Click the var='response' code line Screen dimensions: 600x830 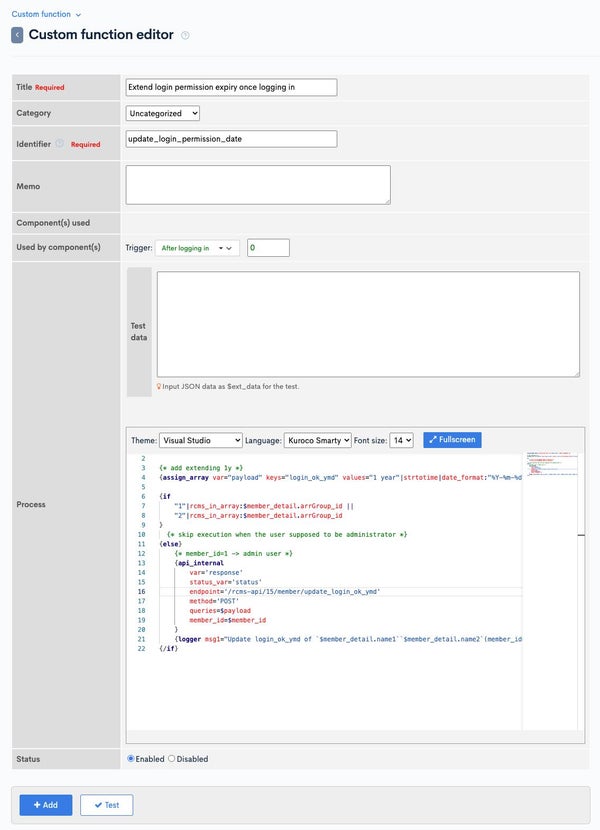216,573
